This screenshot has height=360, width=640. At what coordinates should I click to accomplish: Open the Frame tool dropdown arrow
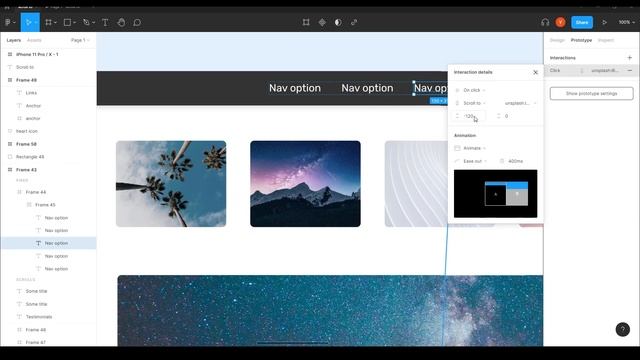pyautogui.click(x=55, y=23)
